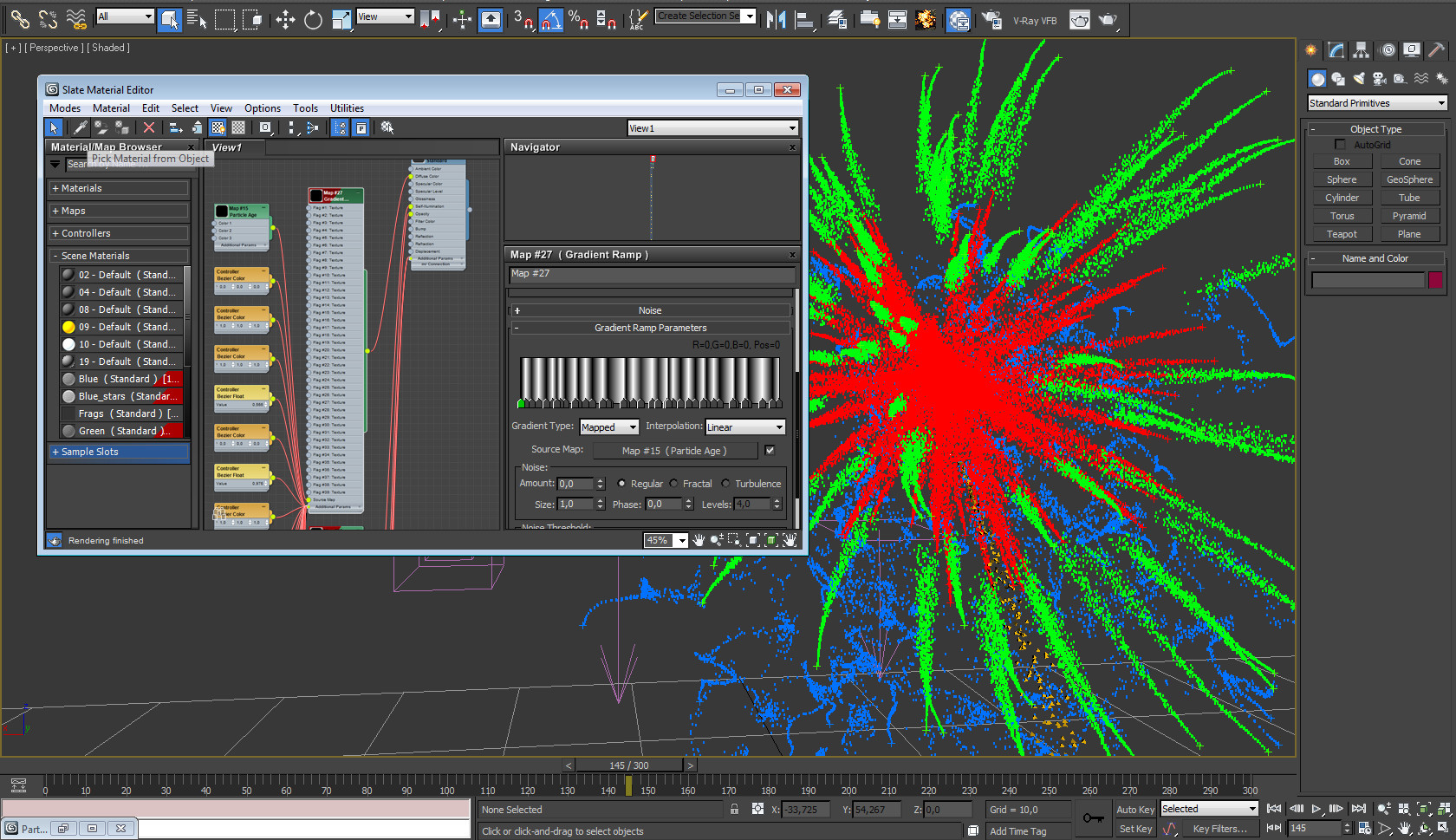Click the object color swatch in Name and Color
Image resolution: width=1456 pixels, height=840 pixels.
pos(1436,279)
